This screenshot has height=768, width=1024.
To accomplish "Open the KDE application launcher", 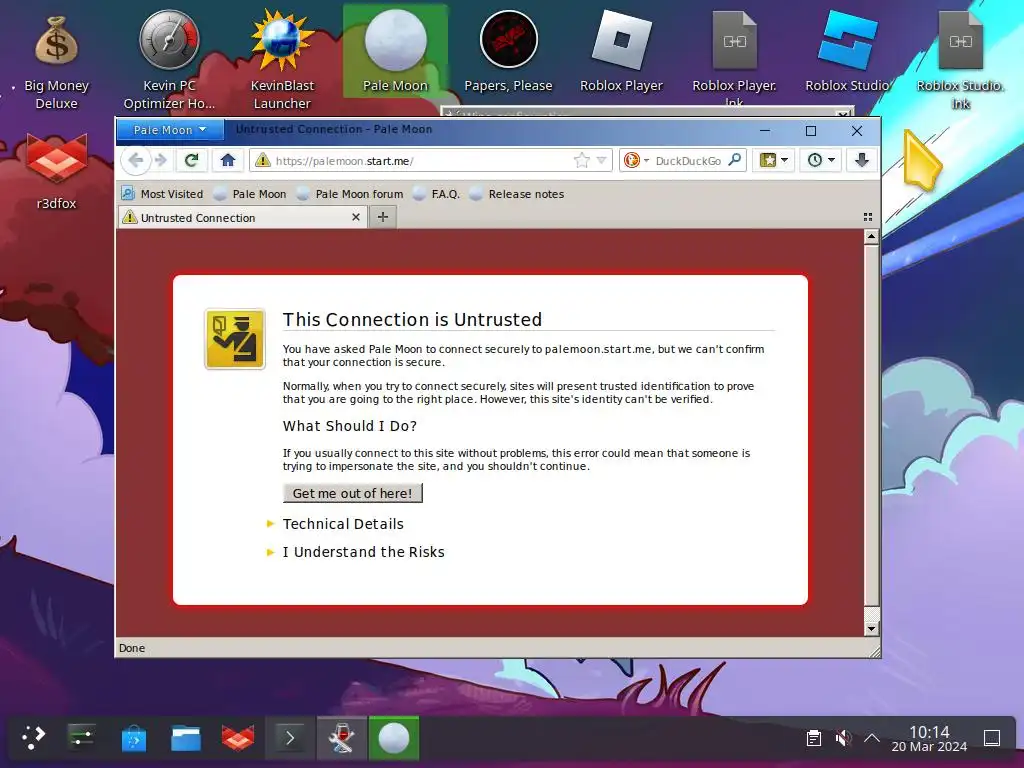I will [x=33, y=738].
